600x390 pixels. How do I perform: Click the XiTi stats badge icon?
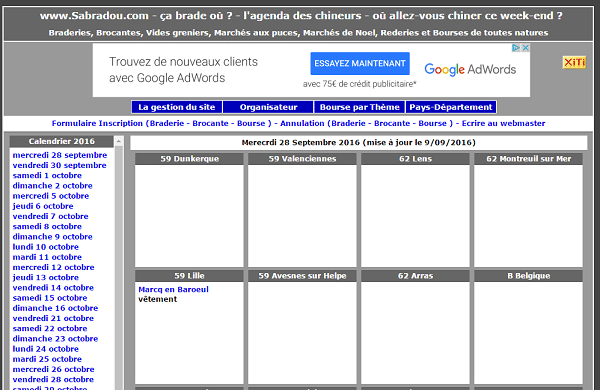[x=574, y=62]
